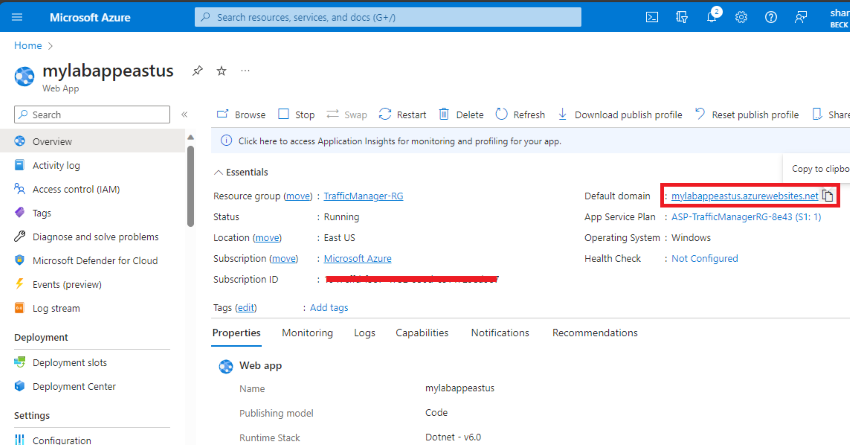Viewport: 850px width, 445px height.
Task: Open Microsoft Azure subscription link
Action: click(x=357, y=259)
